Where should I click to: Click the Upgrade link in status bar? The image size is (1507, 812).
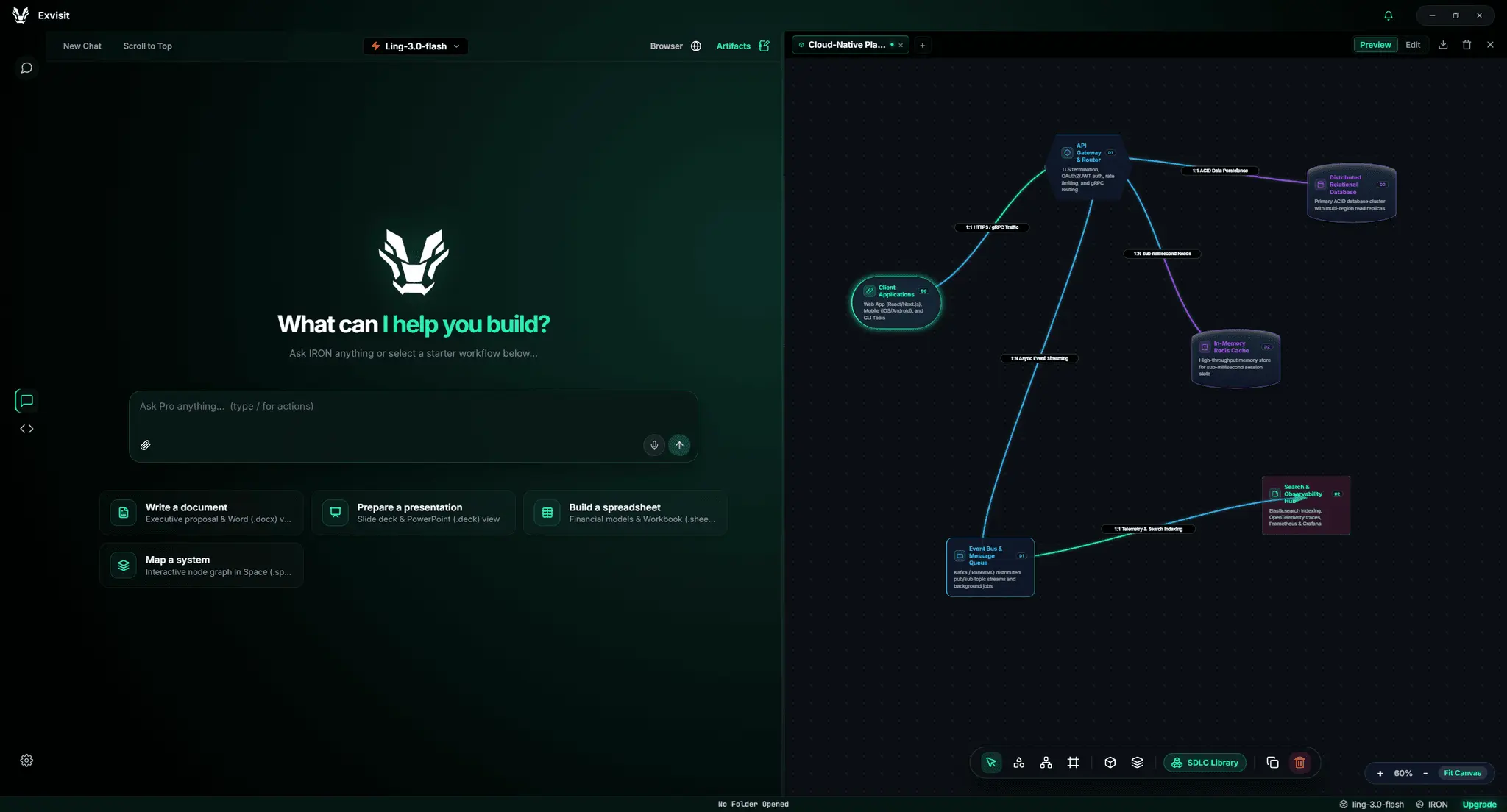point(1479,805)
